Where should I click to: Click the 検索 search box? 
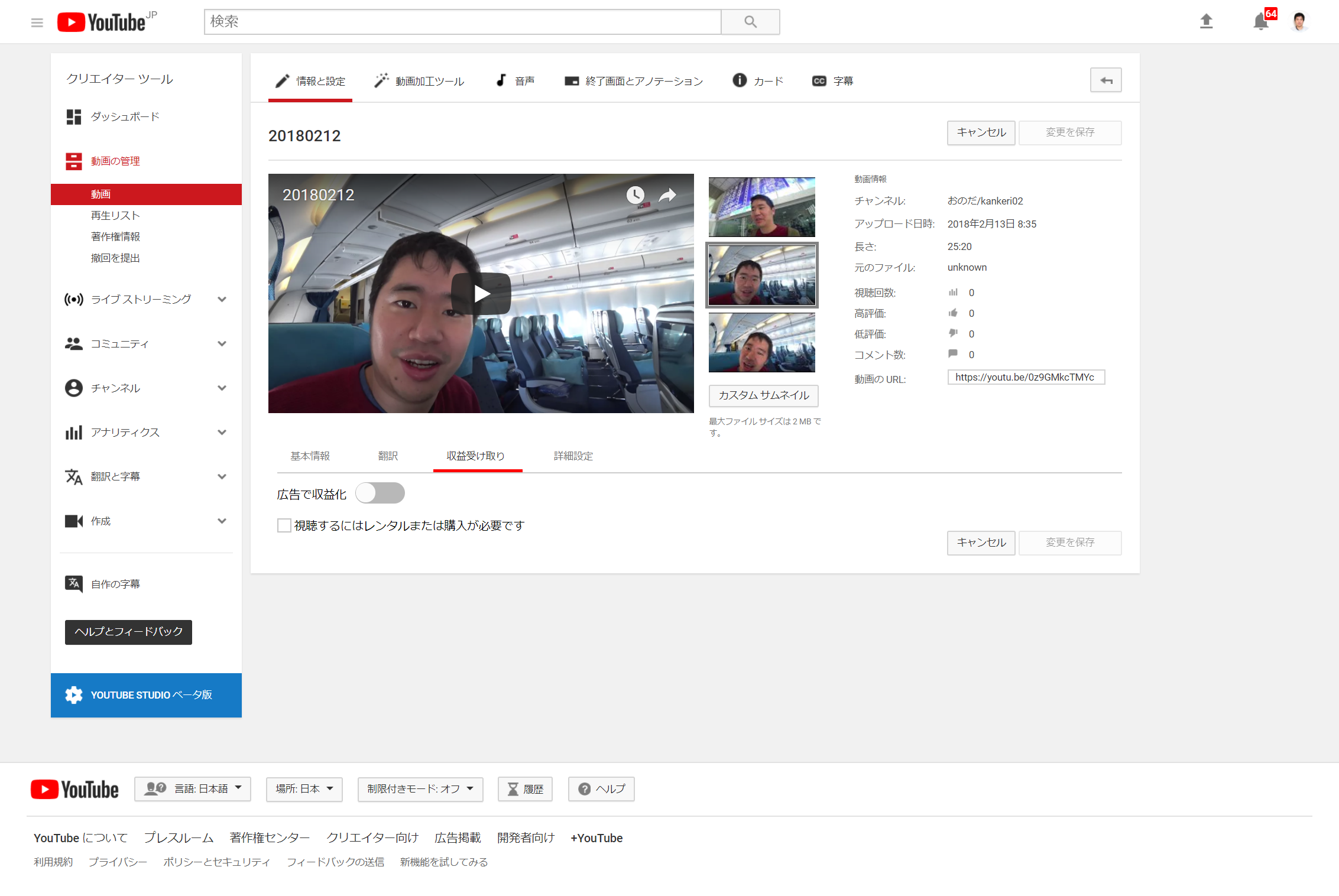462,22
